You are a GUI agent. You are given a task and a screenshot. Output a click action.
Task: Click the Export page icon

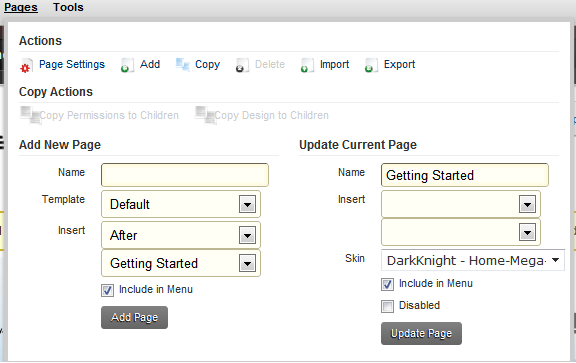click(371, 65)
